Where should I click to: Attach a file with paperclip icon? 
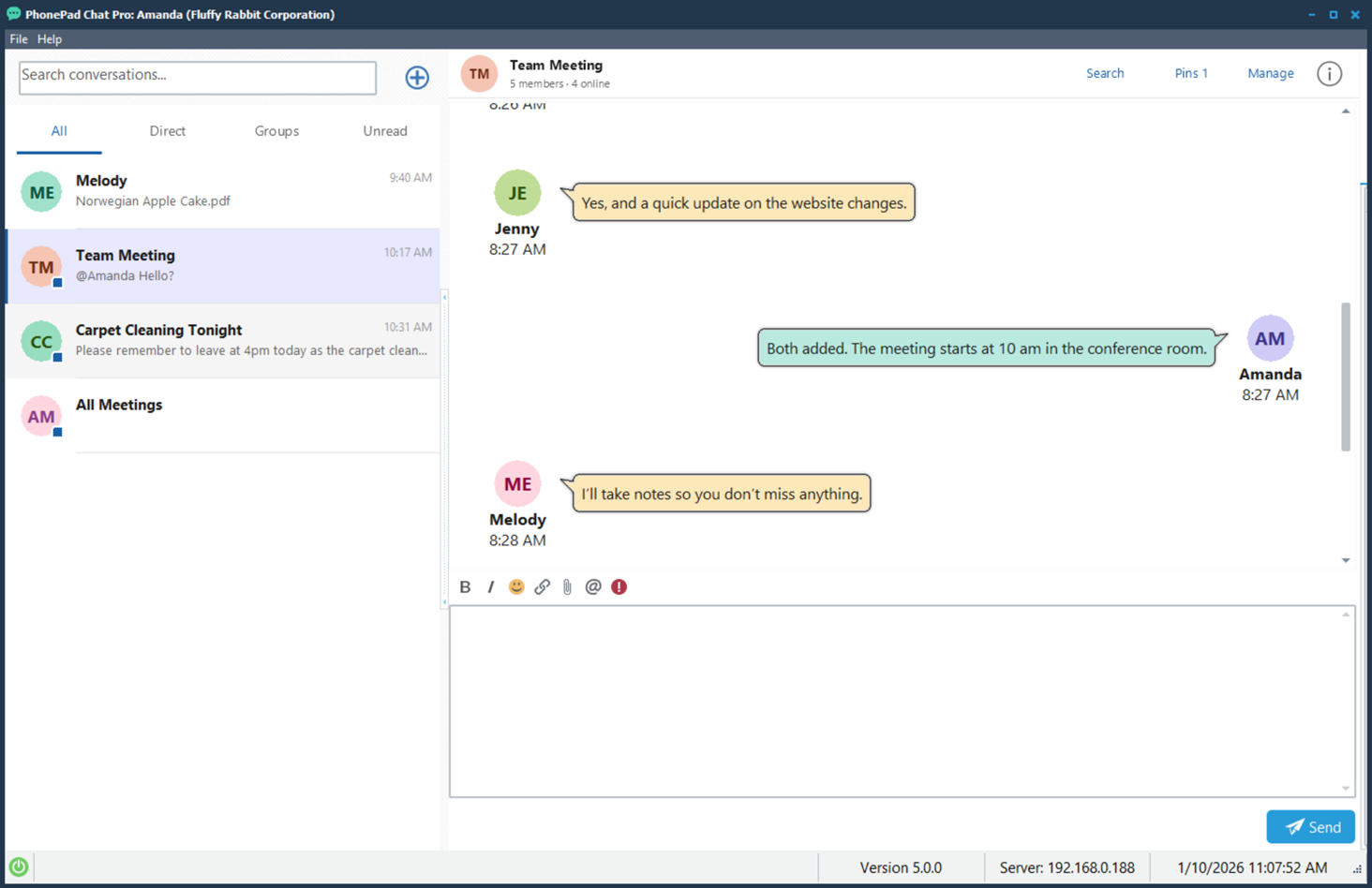coord(567,586)
